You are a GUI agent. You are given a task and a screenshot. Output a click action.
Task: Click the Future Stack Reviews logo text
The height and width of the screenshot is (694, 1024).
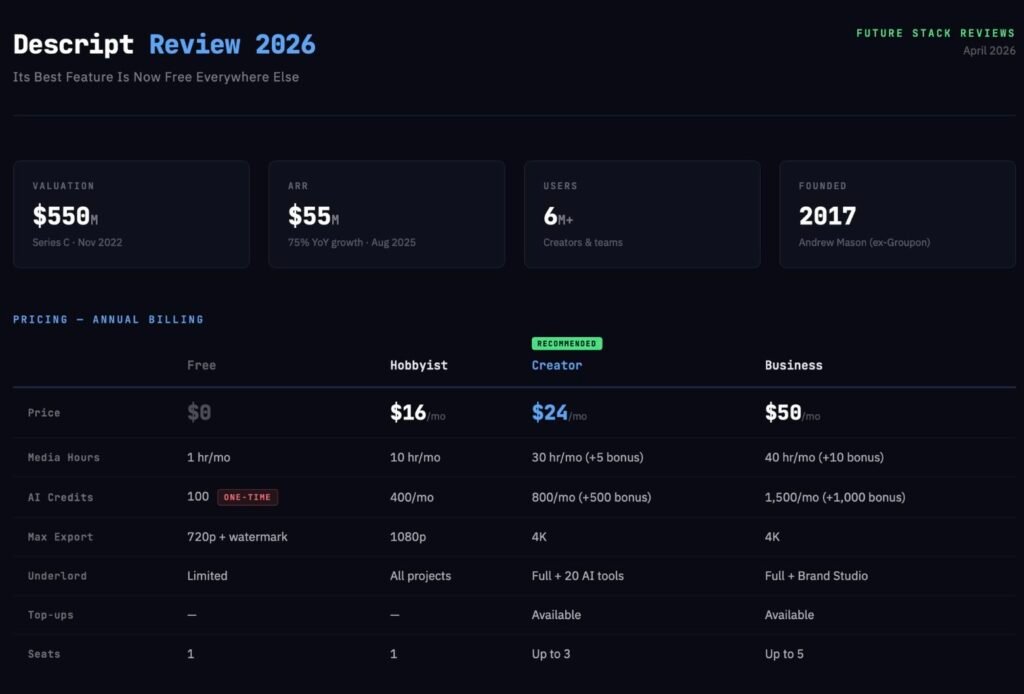pos(935,32)
